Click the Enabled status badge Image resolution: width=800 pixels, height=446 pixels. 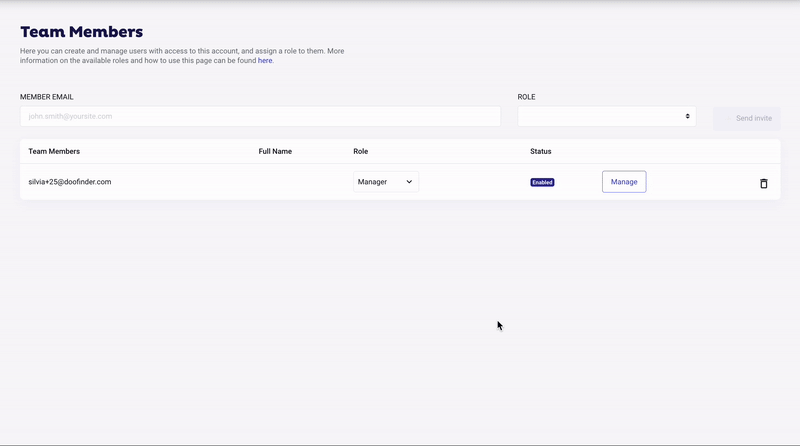click(542, 182)
